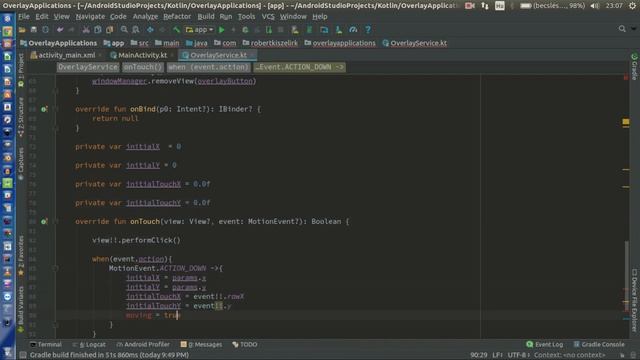Open the Context selector in status bar
The image size is (640, 360).
[570, 355]
